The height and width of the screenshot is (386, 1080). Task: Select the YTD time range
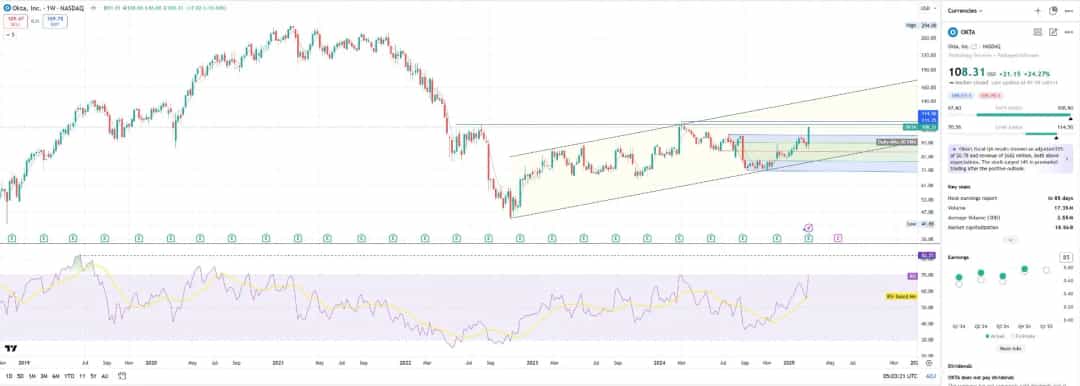click(x=70, y=376)
